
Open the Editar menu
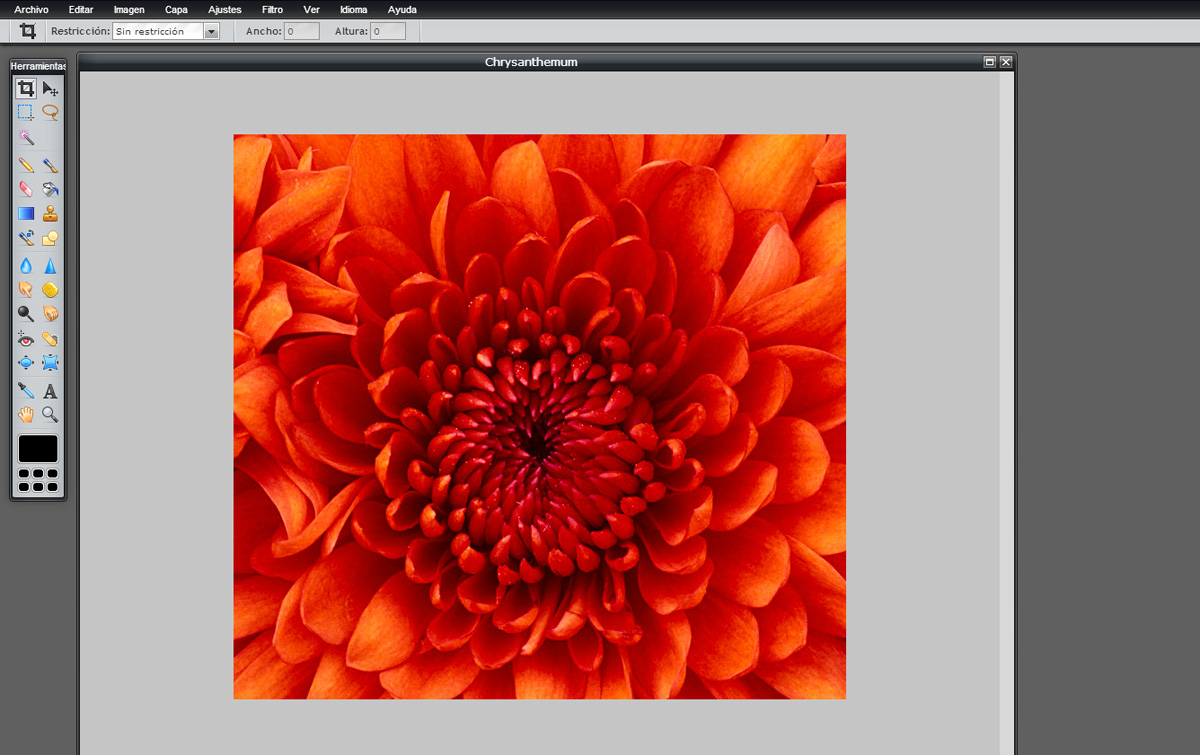click(x=81, y=9)
